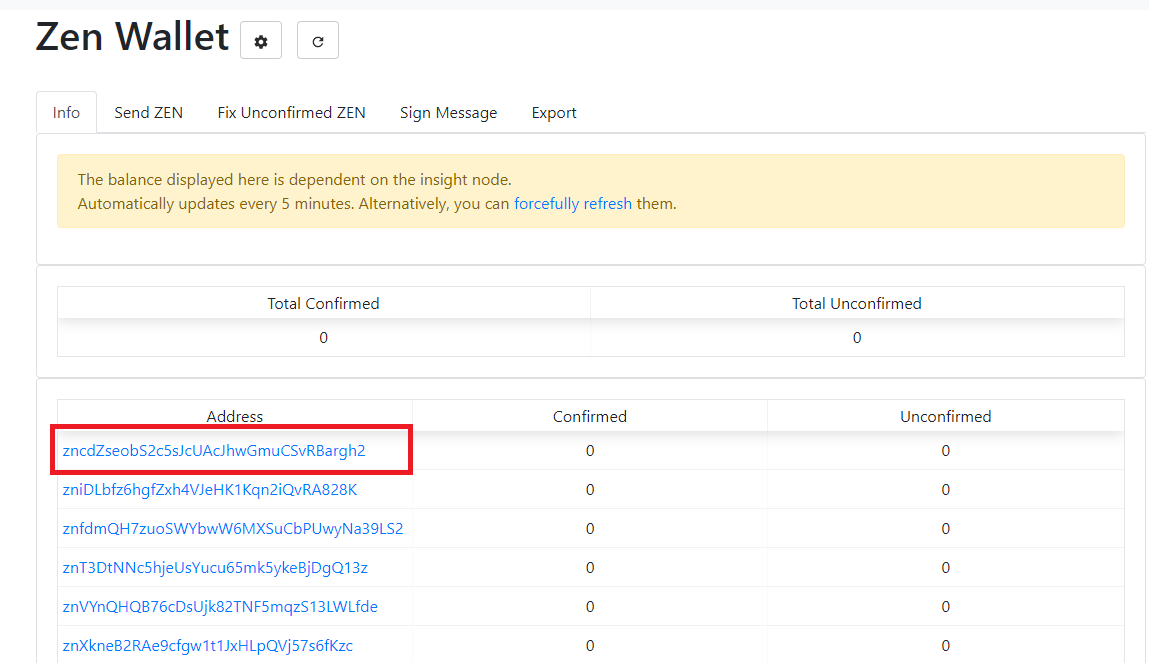The image size is (1149, 663).
Task: Open address znT3DtNNc5hjeUsYucu65mk5ykeBjDgQ13z
Action: tap(215, 568)
